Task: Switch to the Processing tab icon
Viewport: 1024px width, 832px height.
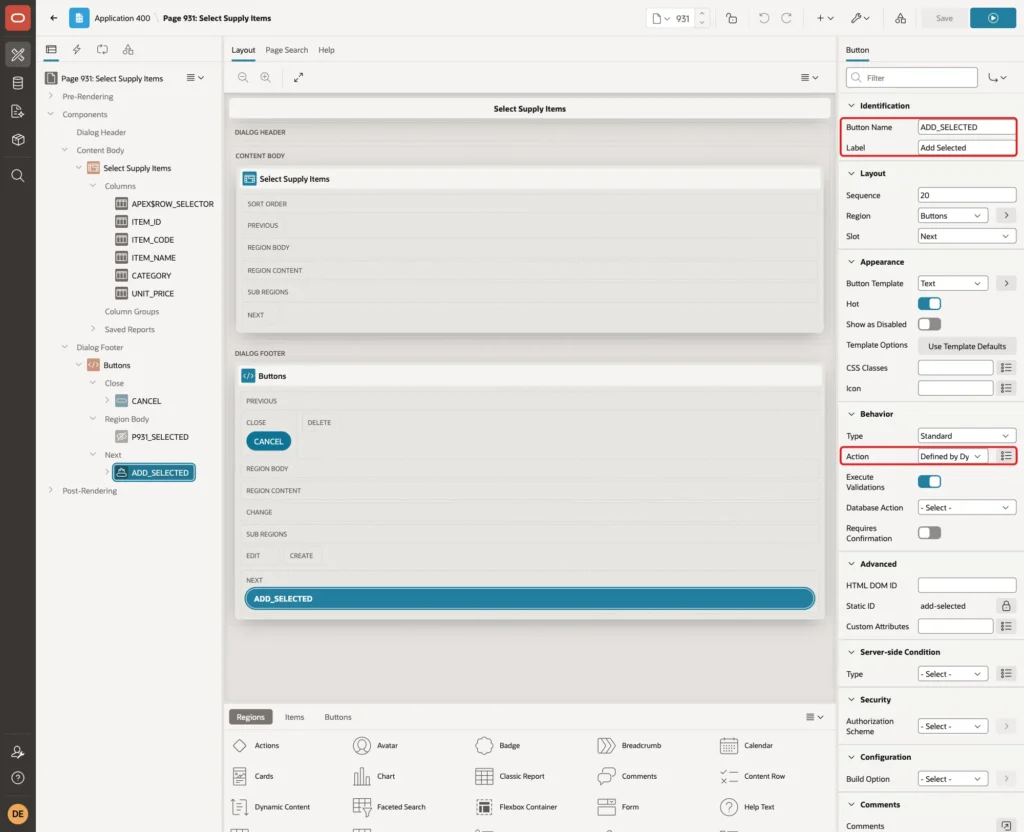Action: (102, 50)
